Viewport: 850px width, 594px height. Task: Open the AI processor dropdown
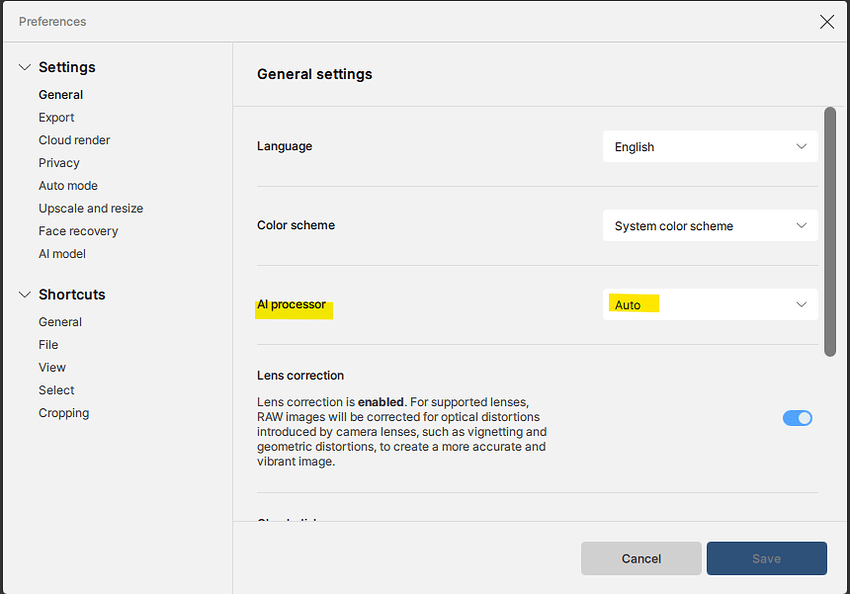click(710, 305)
